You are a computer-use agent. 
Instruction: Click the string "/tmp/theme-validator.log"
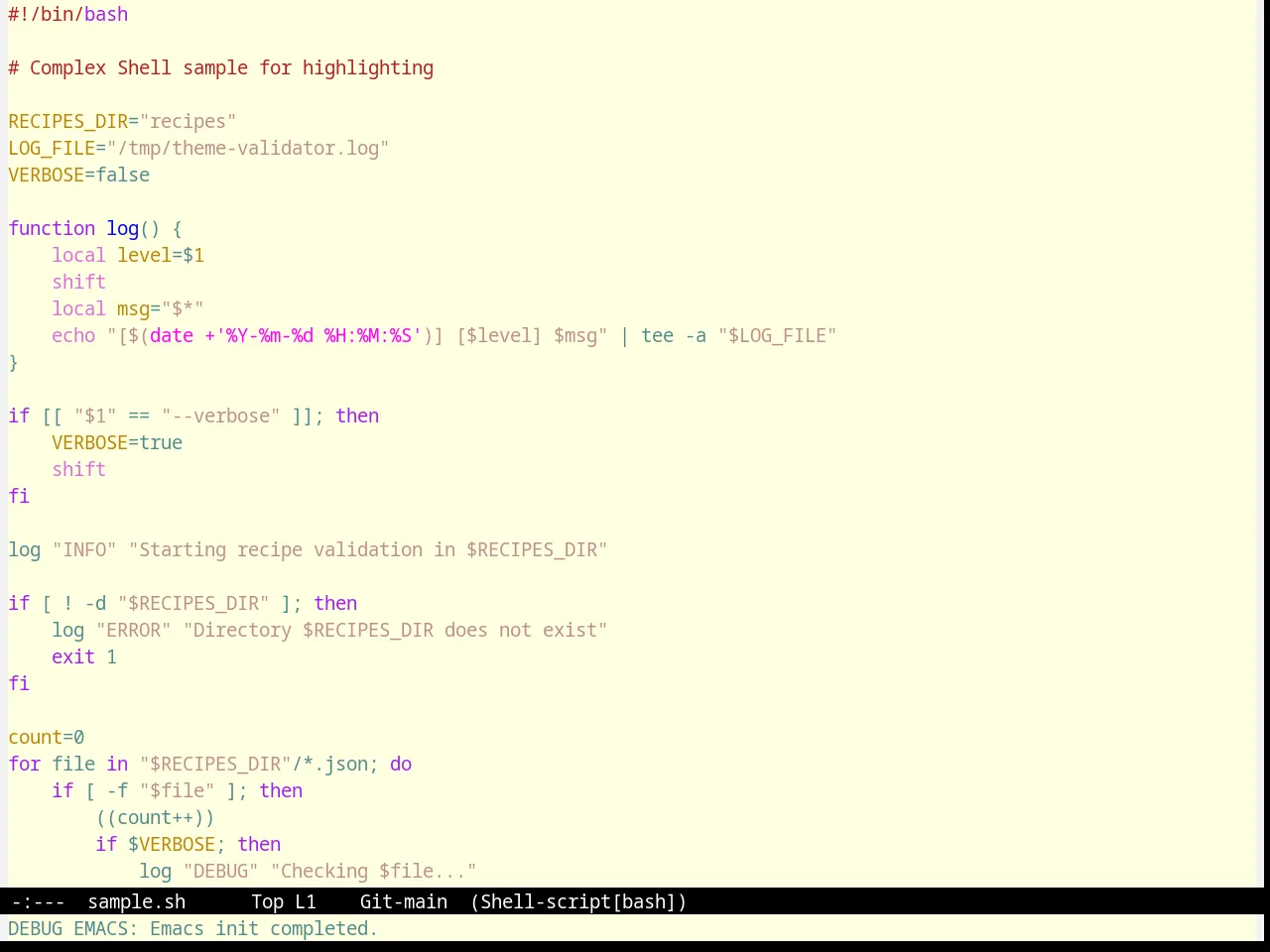(x=248, y=148)
